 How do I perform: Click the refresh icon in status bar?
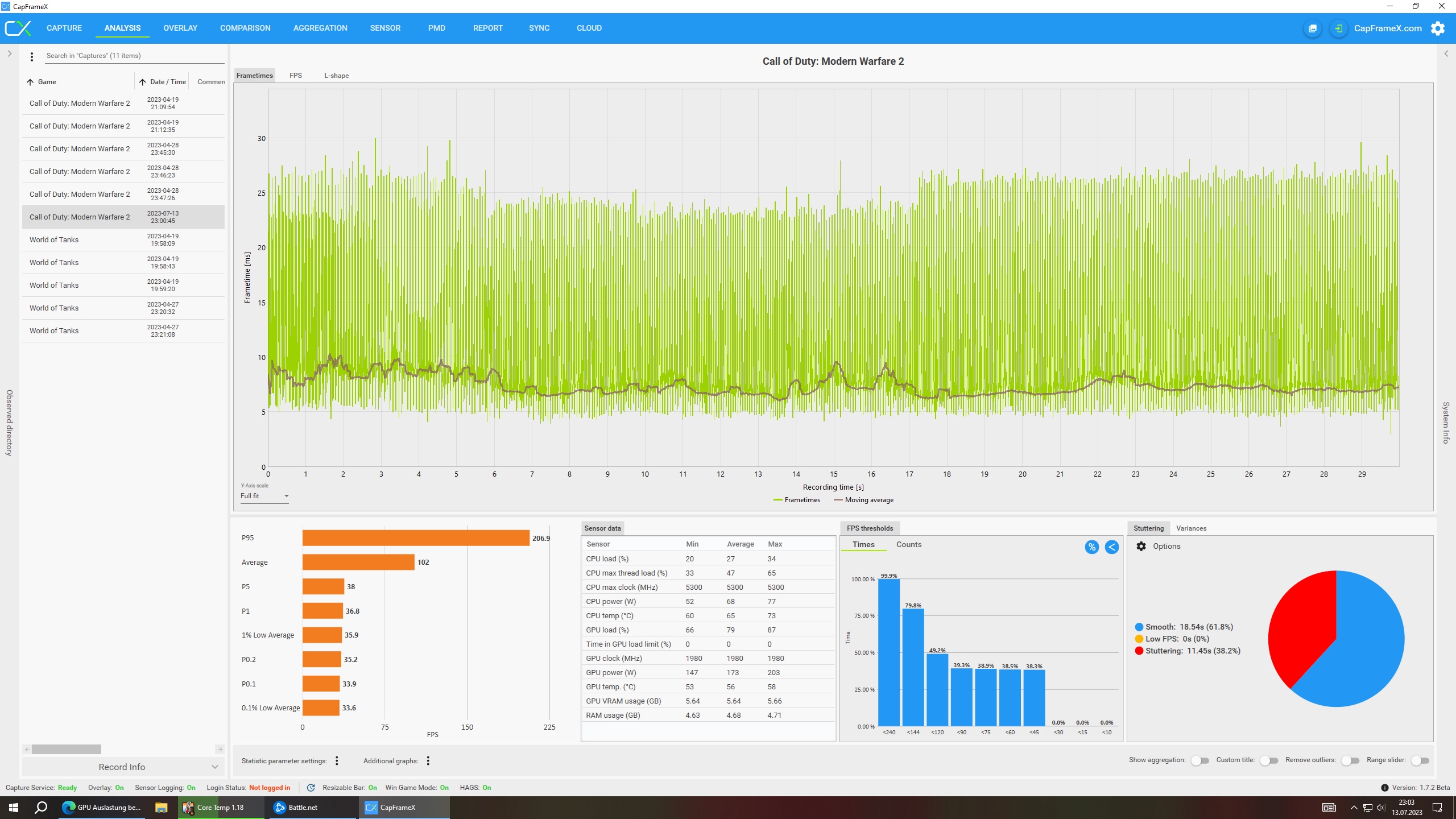311,788
